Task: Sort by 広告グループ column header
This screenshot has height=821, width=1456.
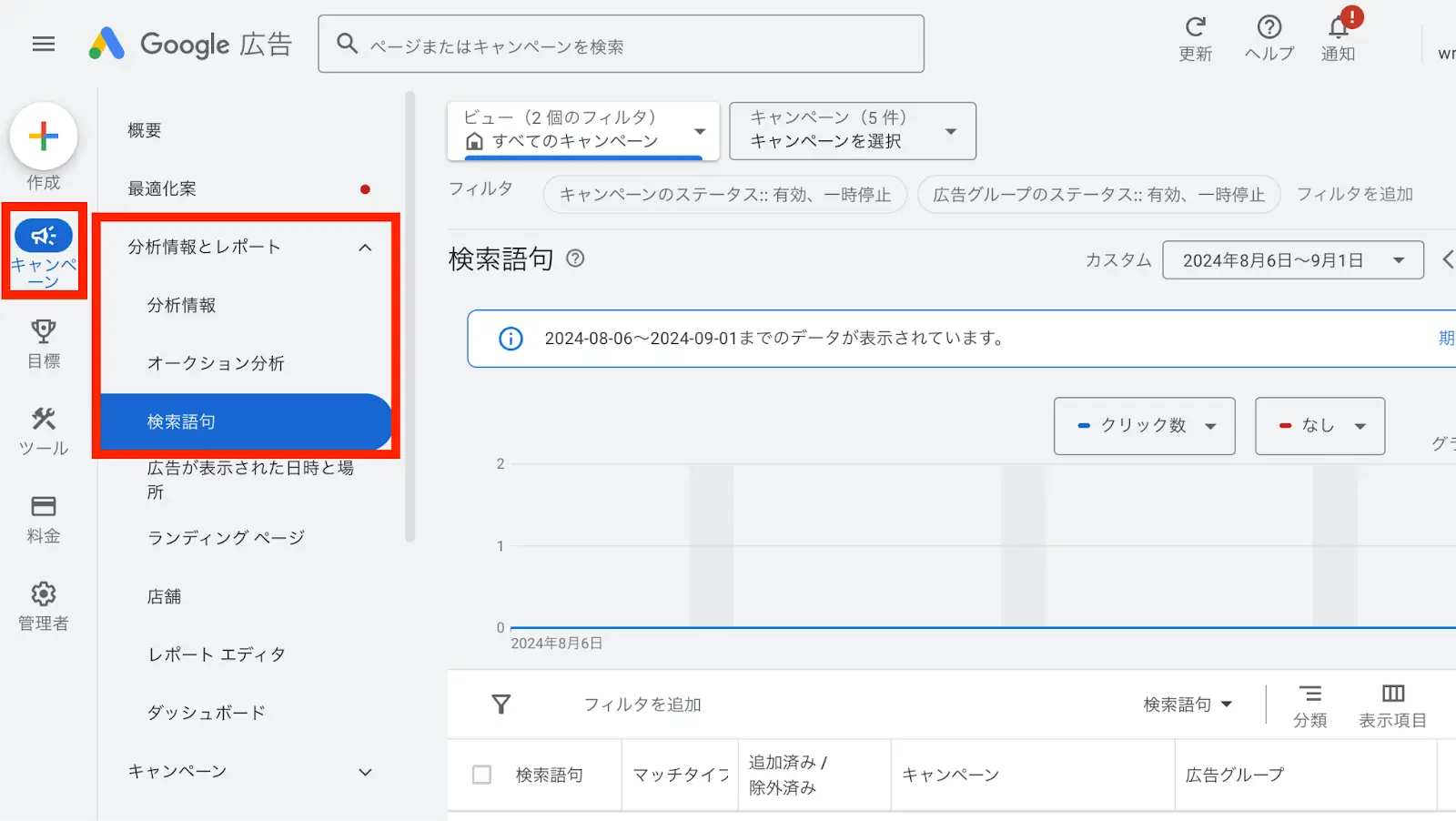Action: click(x=1234, y=775)
